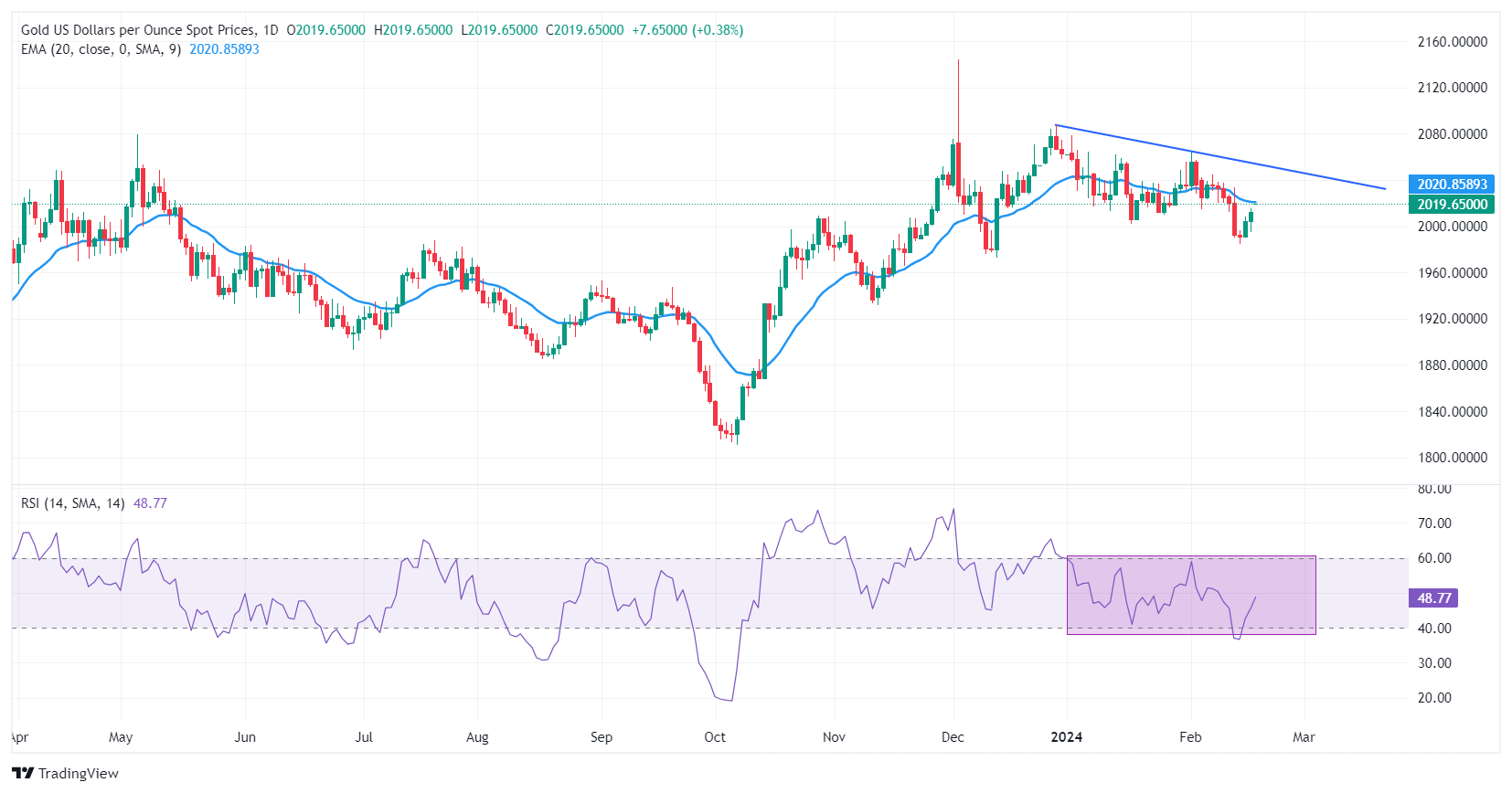
Task: Click the Oct label on time axis
Action: [x=715, y=737]
